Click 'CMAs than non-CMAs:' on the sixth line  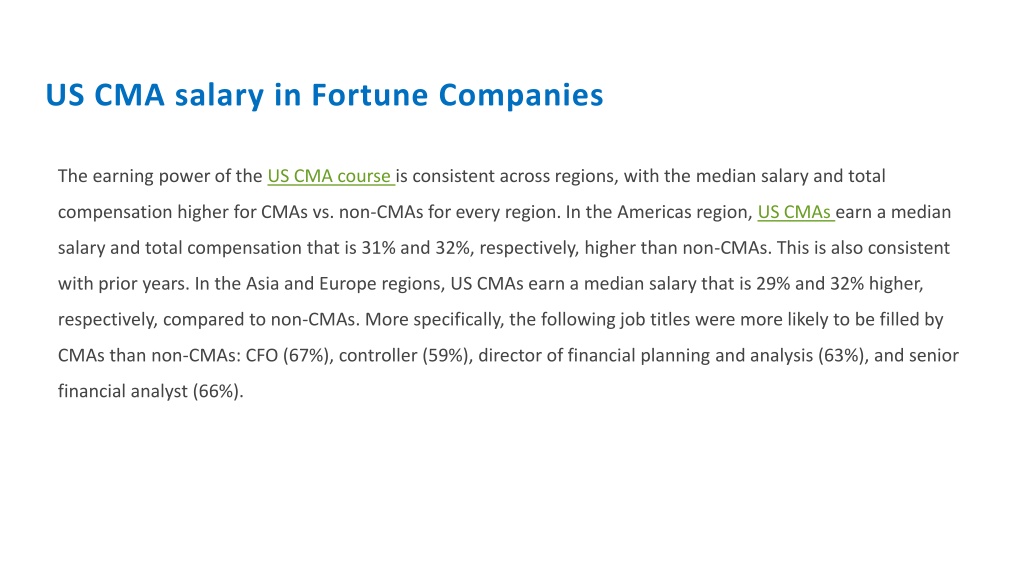pos(149,355)
